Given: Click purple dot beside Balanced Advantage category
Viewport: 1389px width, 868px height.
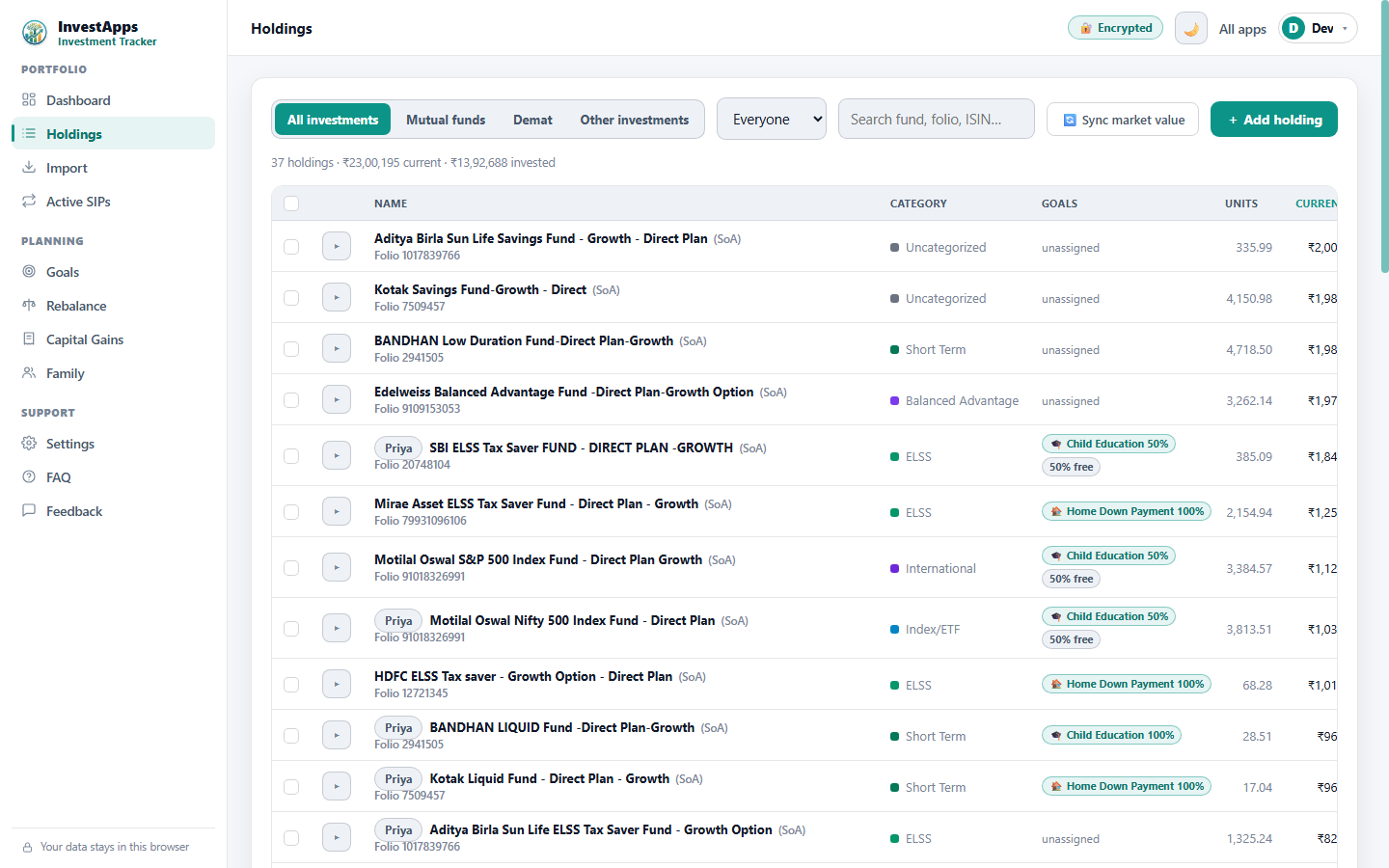Looking at the screenshot, I should click(895, 400).
